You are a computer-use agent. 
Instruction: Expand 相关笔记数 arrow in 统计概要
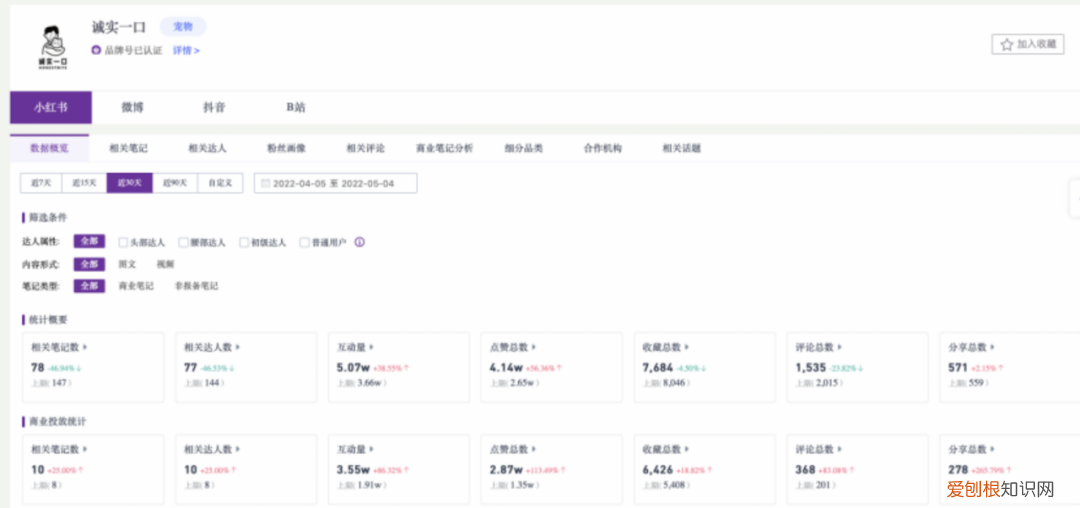(x=85, y=348)
